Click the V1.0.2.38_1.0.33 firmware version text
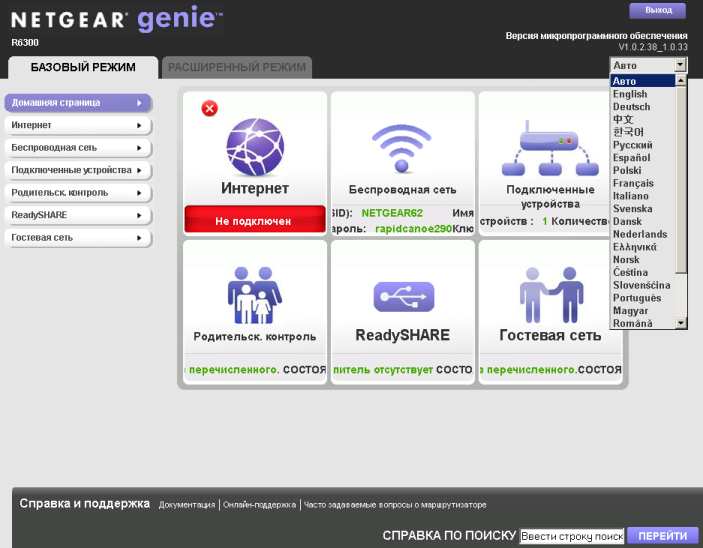 pos(653,47)
